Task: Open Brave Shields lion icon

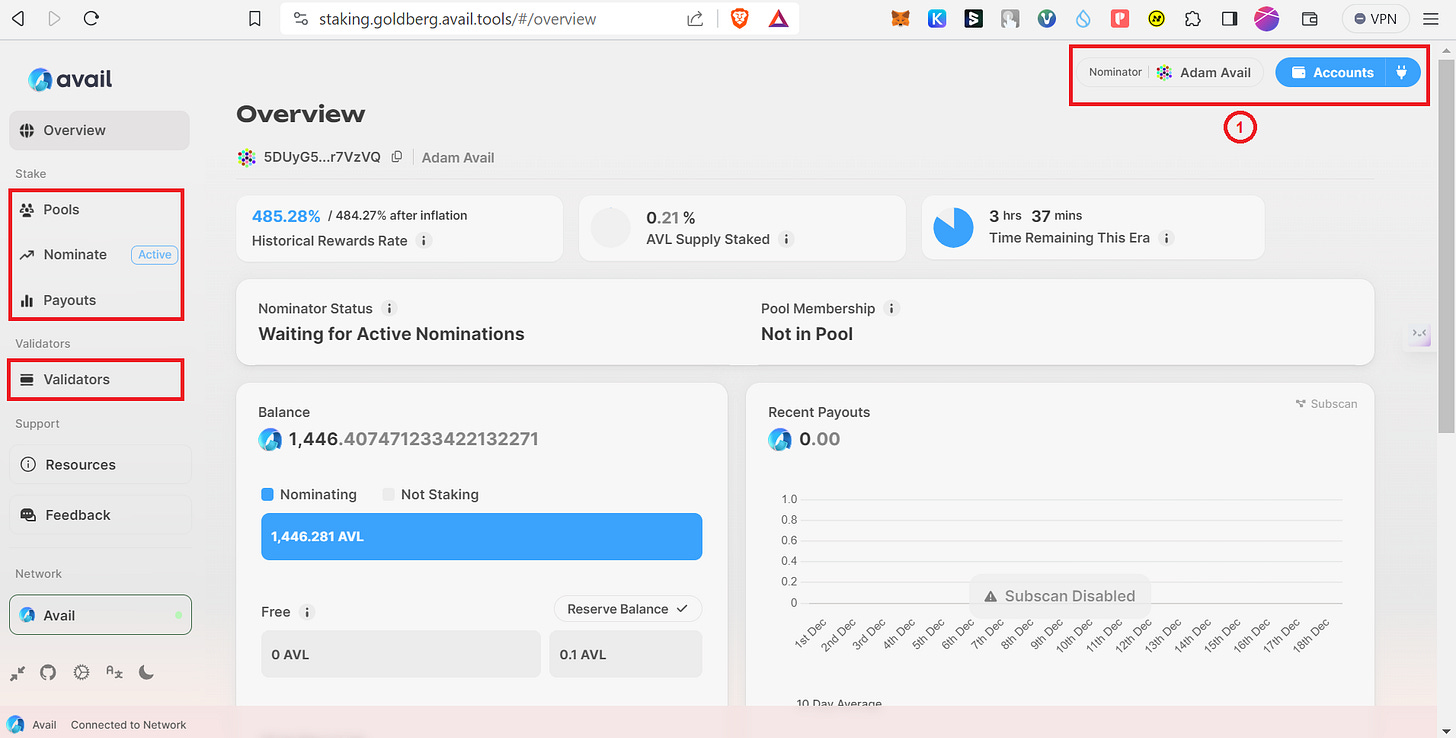Action: click(x=740, y=18)
